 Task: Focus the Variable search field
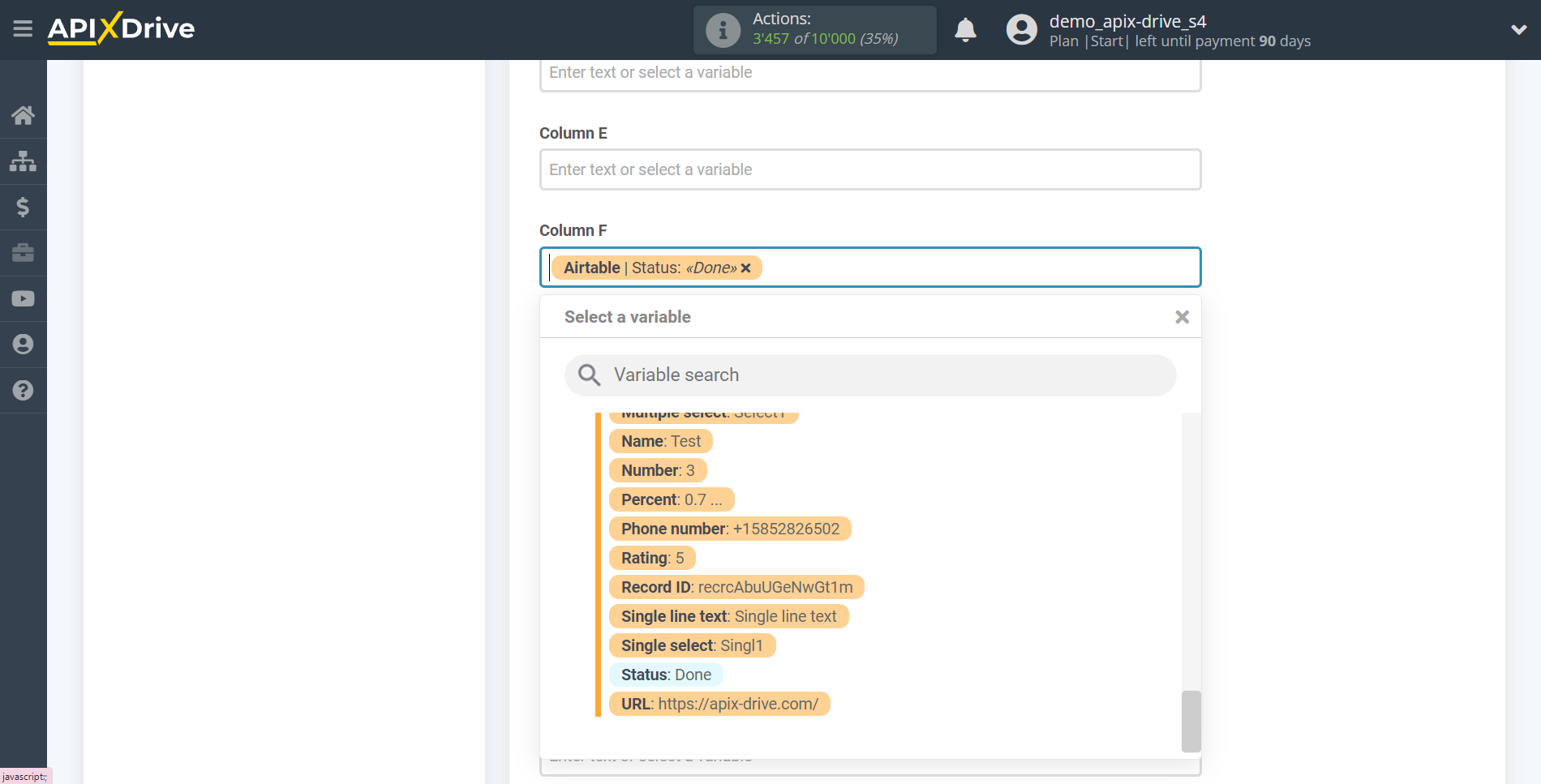point(870,375)
